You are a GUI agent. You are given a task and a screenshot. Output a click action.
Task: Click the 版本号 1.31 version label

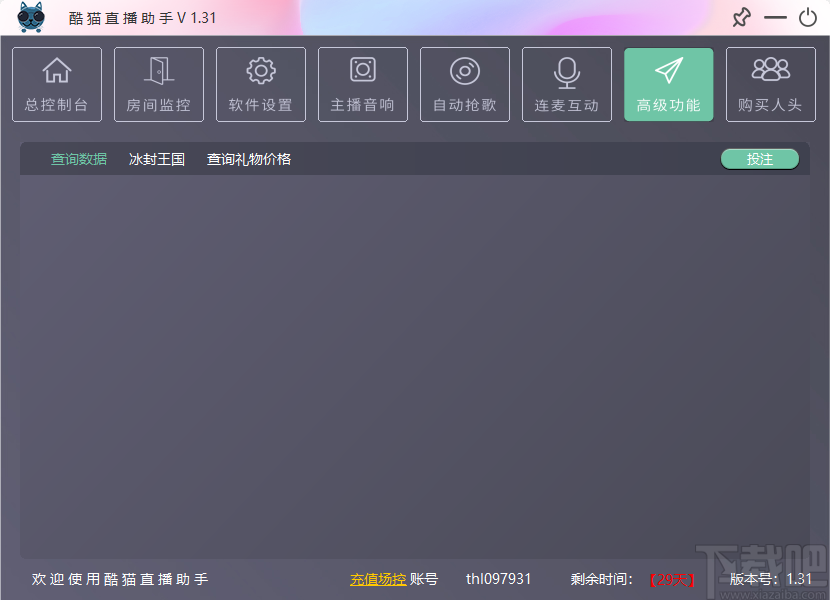point(770,578)
